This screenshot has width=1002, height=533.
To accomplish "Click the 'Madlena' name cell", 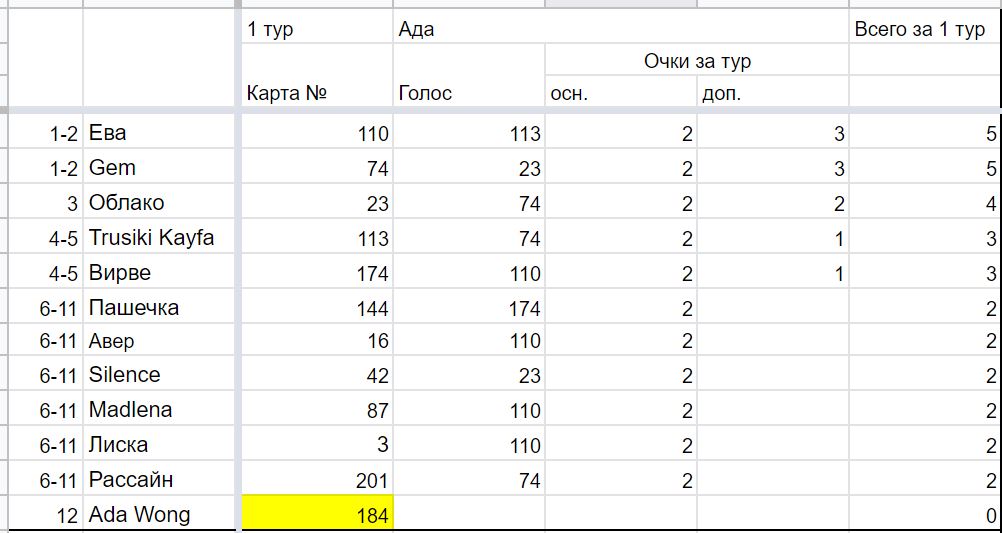I will [160, 410].
